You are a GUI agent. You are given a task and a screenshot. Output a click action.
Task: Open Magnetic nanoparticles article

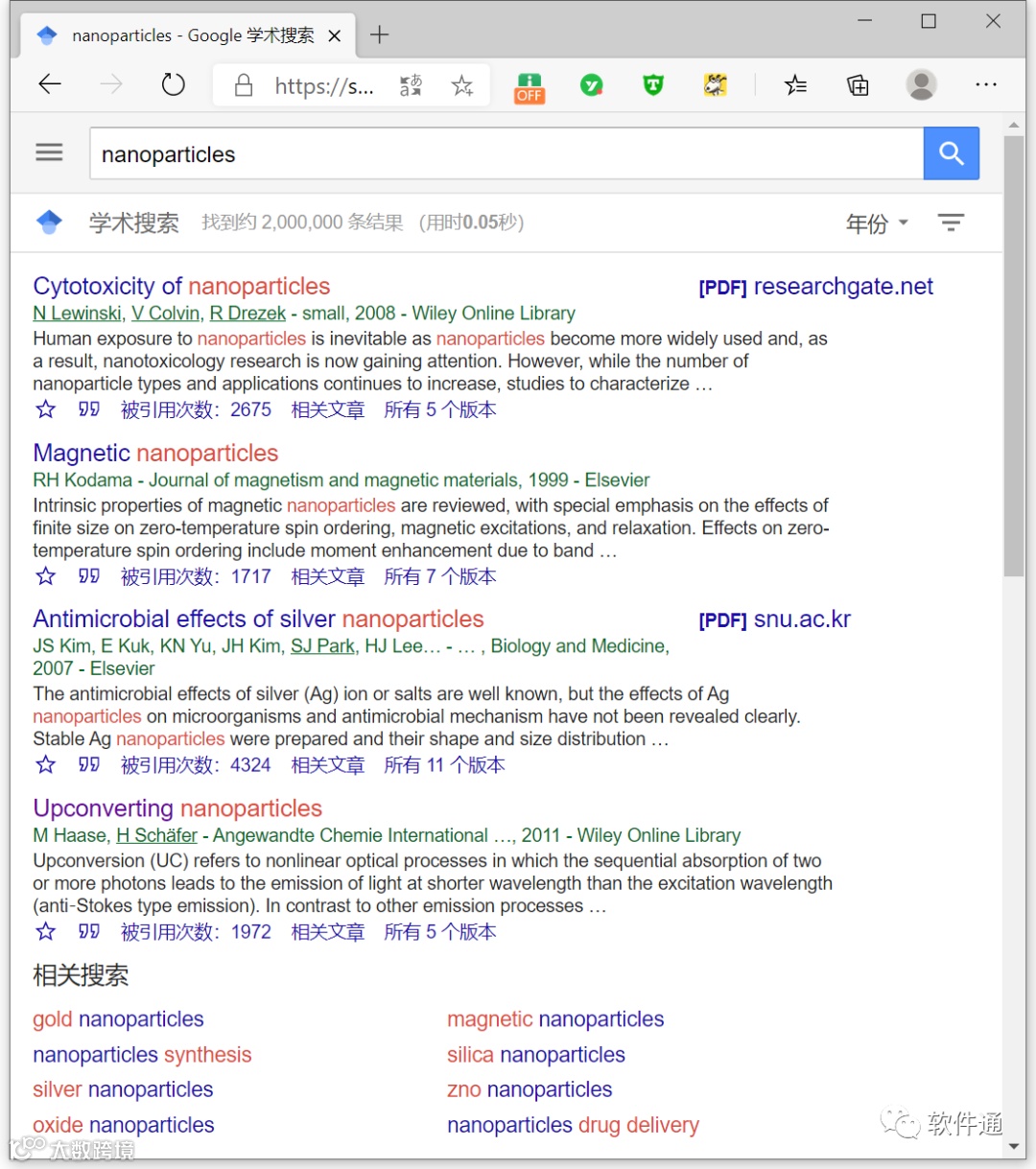pyautogui.click(x=155, y=453)
